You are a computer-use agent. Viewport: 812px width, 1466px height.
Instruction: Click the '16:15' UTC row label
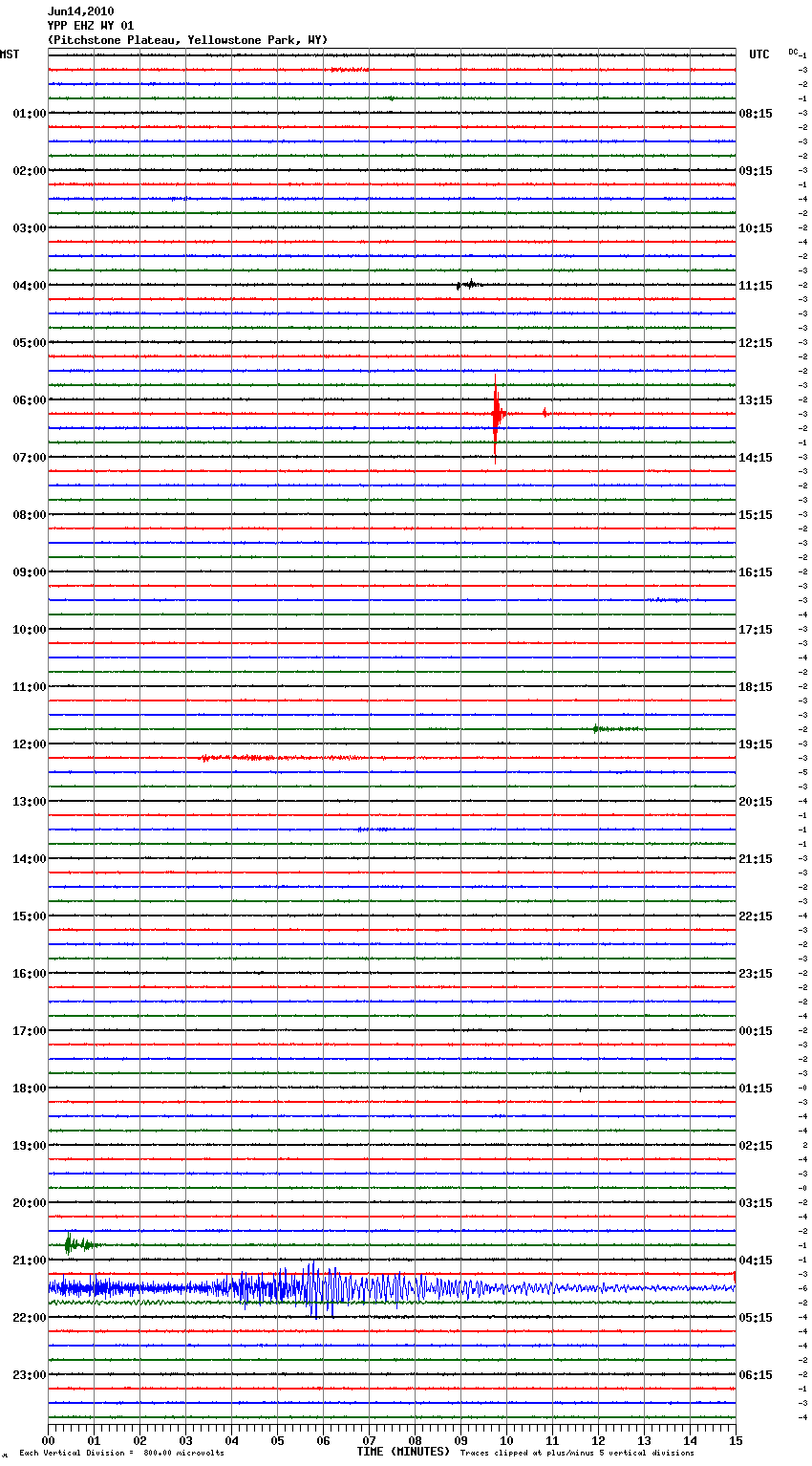(x=756, y=572)
